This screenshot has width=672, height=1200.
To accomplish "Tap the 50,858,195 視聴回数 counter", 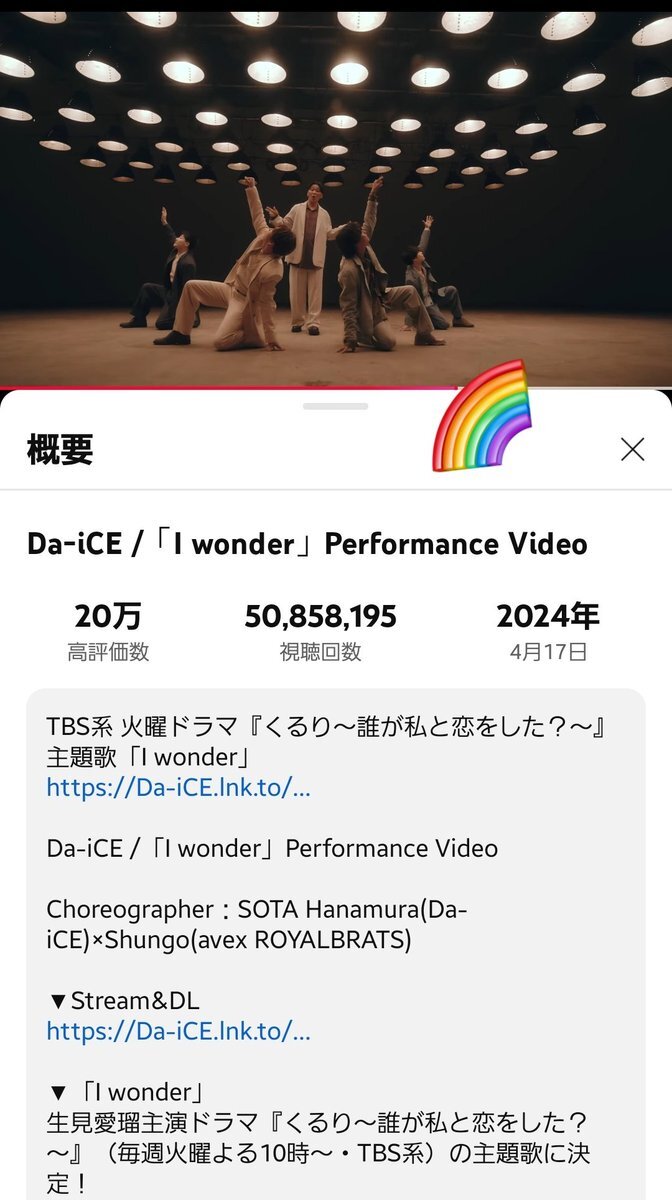I will click(x=321, y=632).
